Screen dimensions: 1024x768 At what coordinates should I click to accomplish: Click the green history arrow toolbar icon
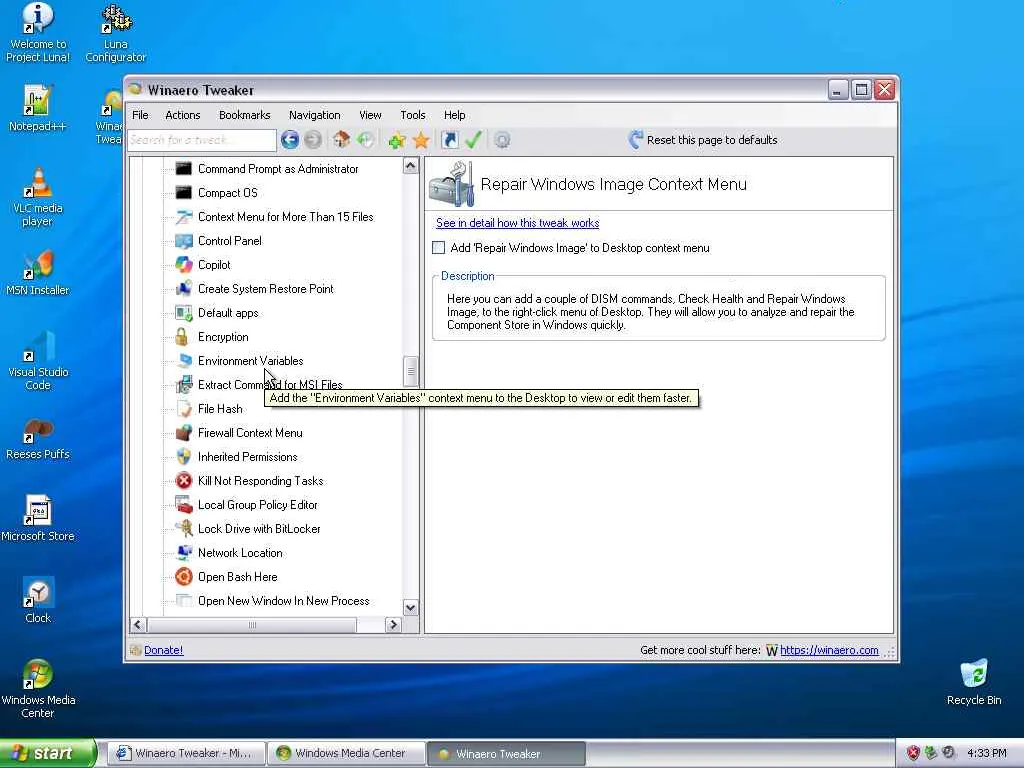pos(366,140)
